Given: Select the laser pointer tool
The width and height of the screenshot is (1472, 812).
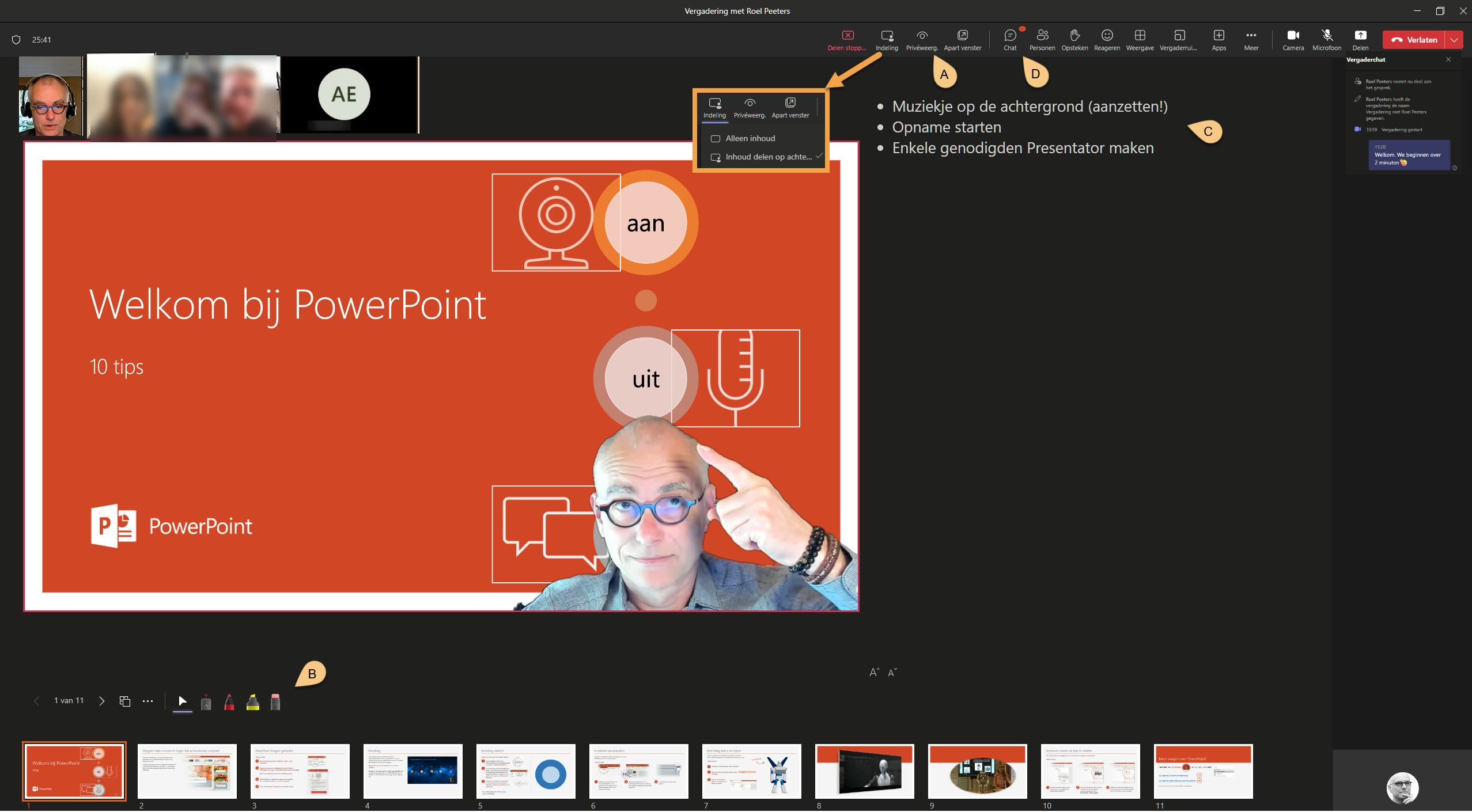Looking at the screenshot, I should (206, 702).
